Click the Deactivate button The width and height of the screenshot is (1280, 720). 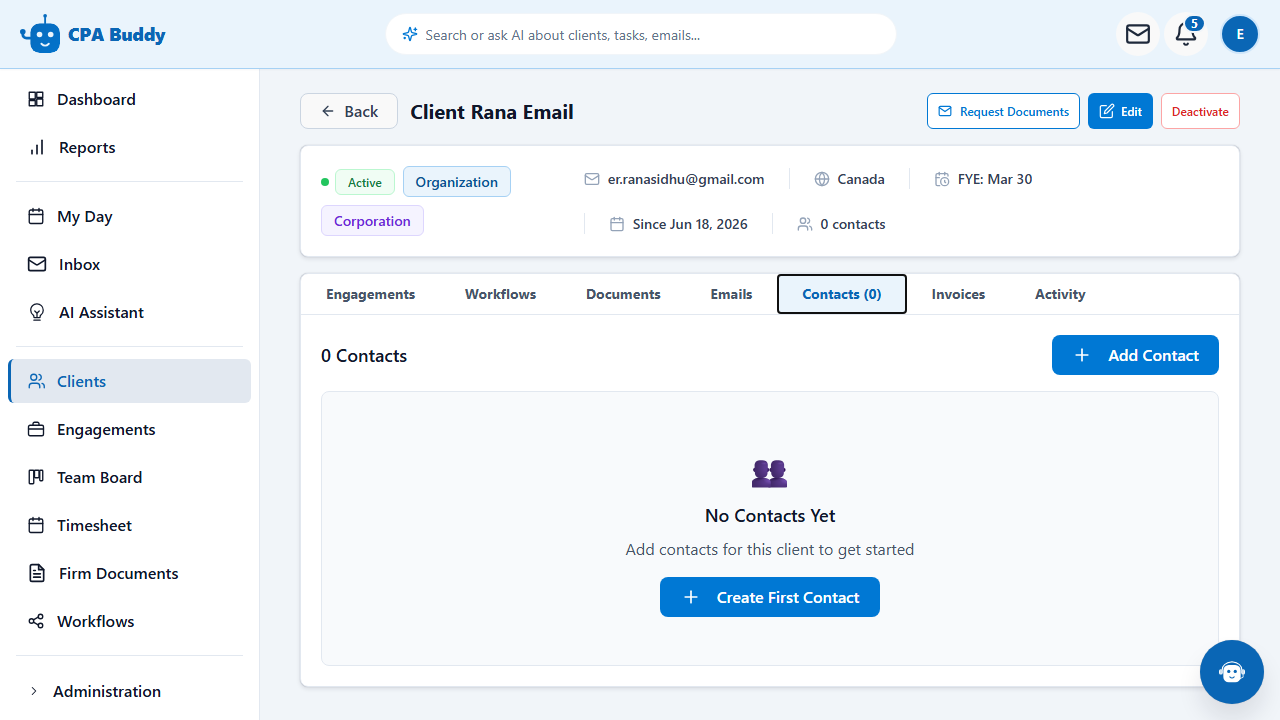(1200, 111)
